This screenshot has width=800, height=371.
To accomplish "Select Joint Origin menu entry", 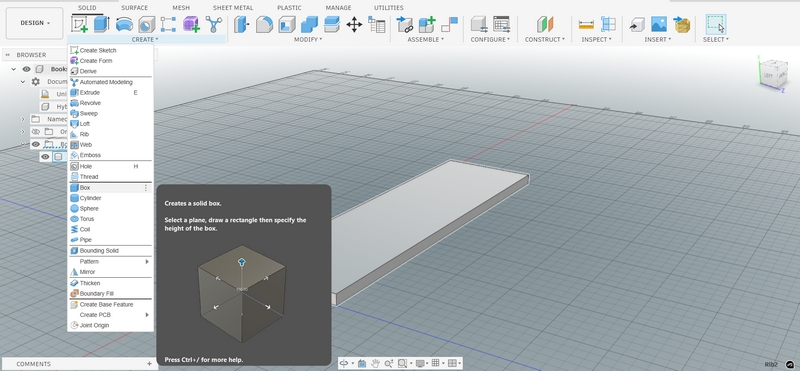I will tap(110, 326).
